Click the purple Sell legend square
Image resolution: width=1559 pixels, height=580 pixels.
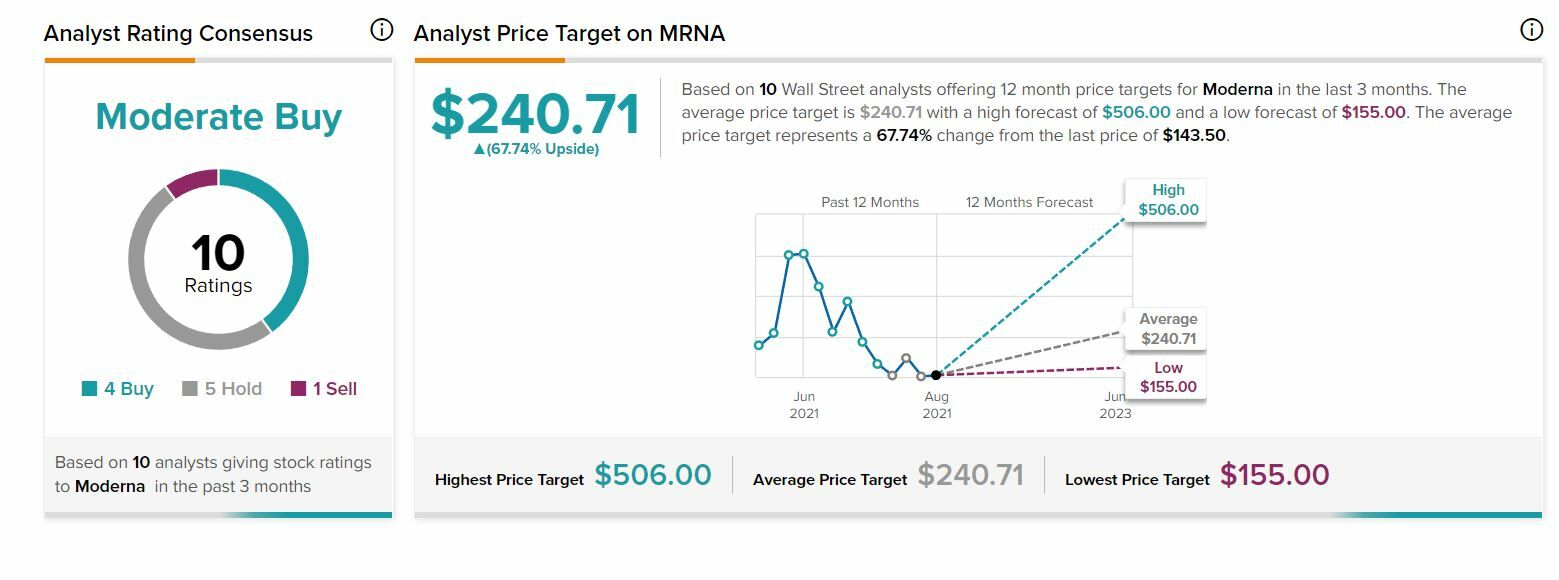pyautogui.click(x=298, y=389)
